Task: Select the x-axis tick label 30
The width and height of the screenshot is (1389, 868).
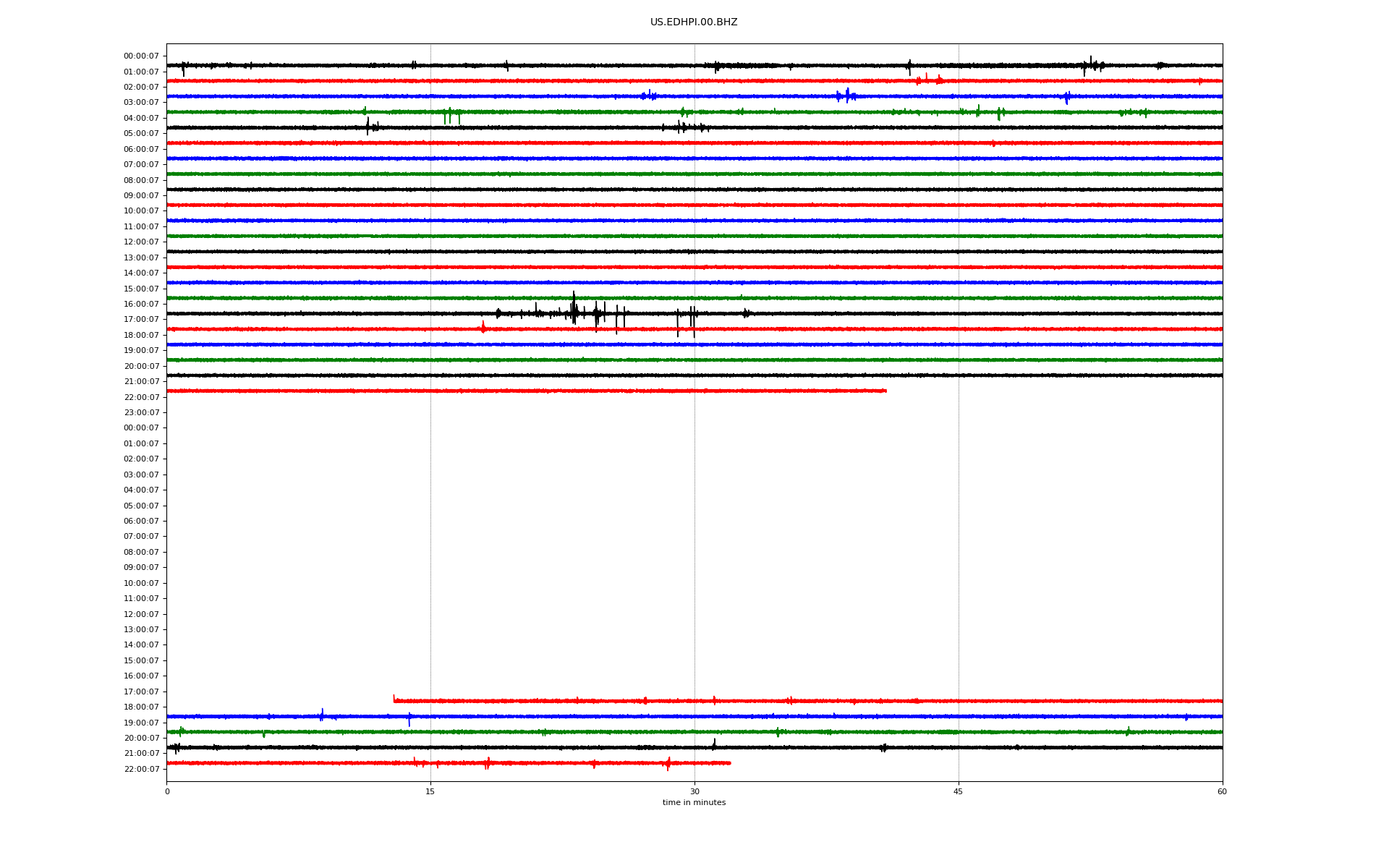Action: point(694,791)
